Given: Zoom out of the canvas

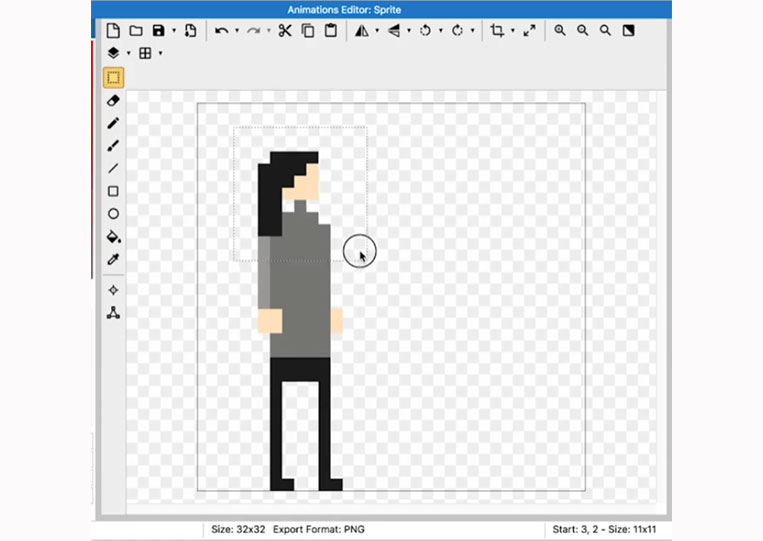Looking at the screenshot, I should coord(582,31).
